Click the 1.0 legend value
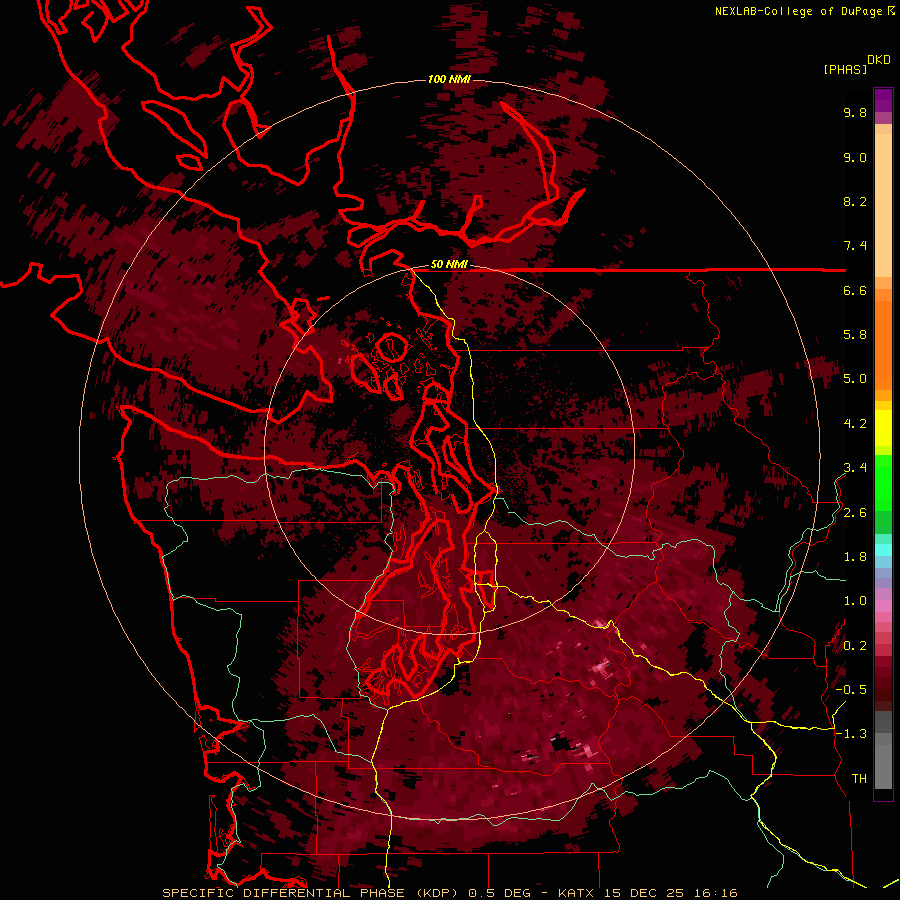Image resolution: width=900 pixels, height=900 pixels. tap(855, 601)
